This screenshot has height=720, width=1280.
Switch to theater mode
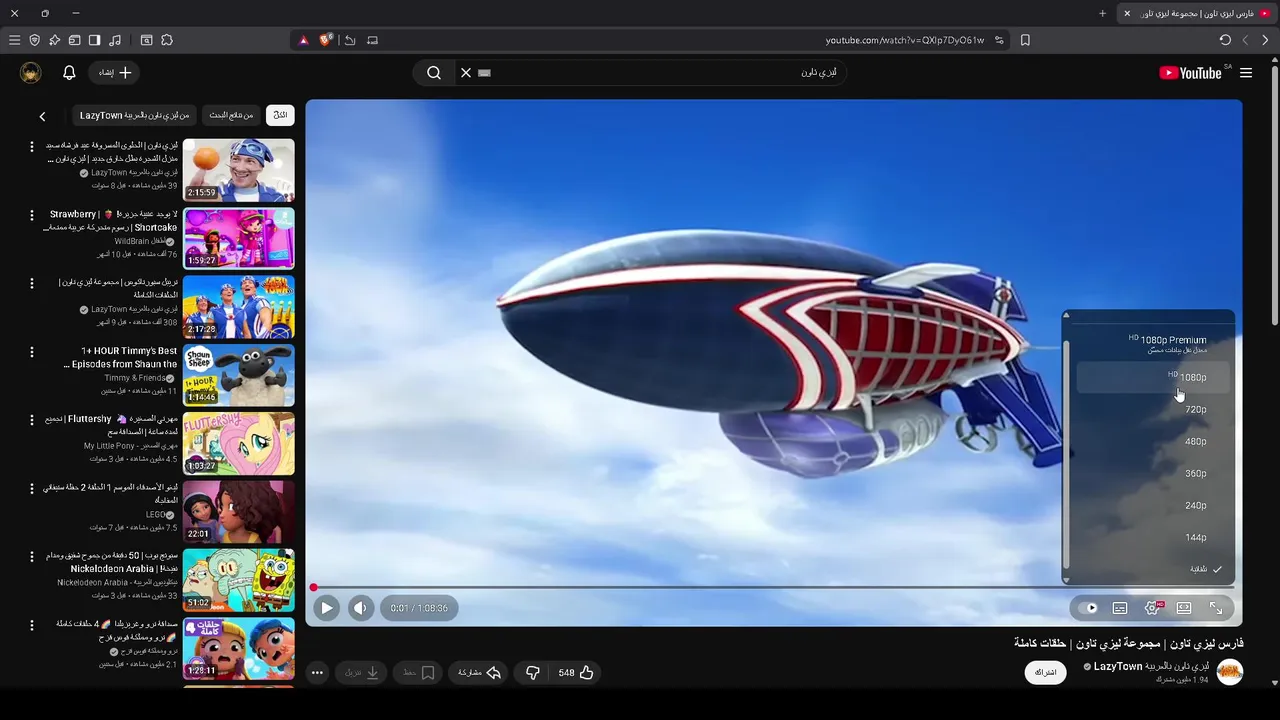pos(1184,607)
